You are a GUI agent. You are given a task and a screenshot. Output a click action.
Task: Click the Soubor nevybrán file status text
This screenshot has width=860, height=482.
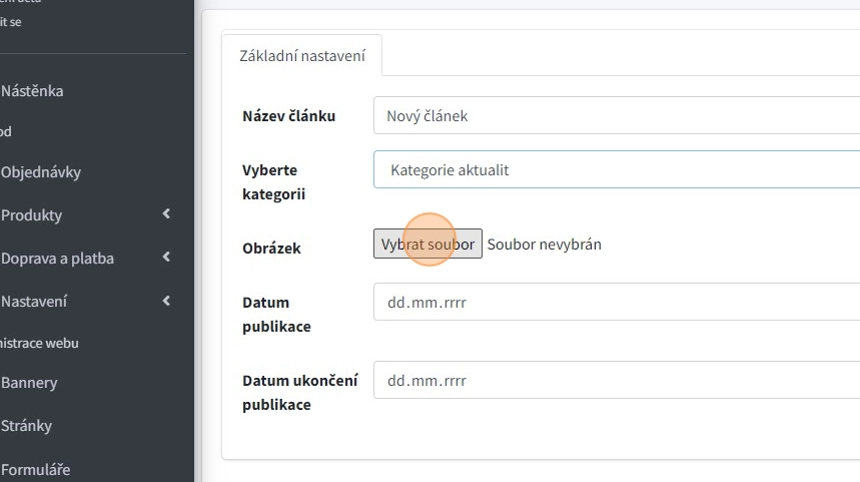(x=544, y=244)
